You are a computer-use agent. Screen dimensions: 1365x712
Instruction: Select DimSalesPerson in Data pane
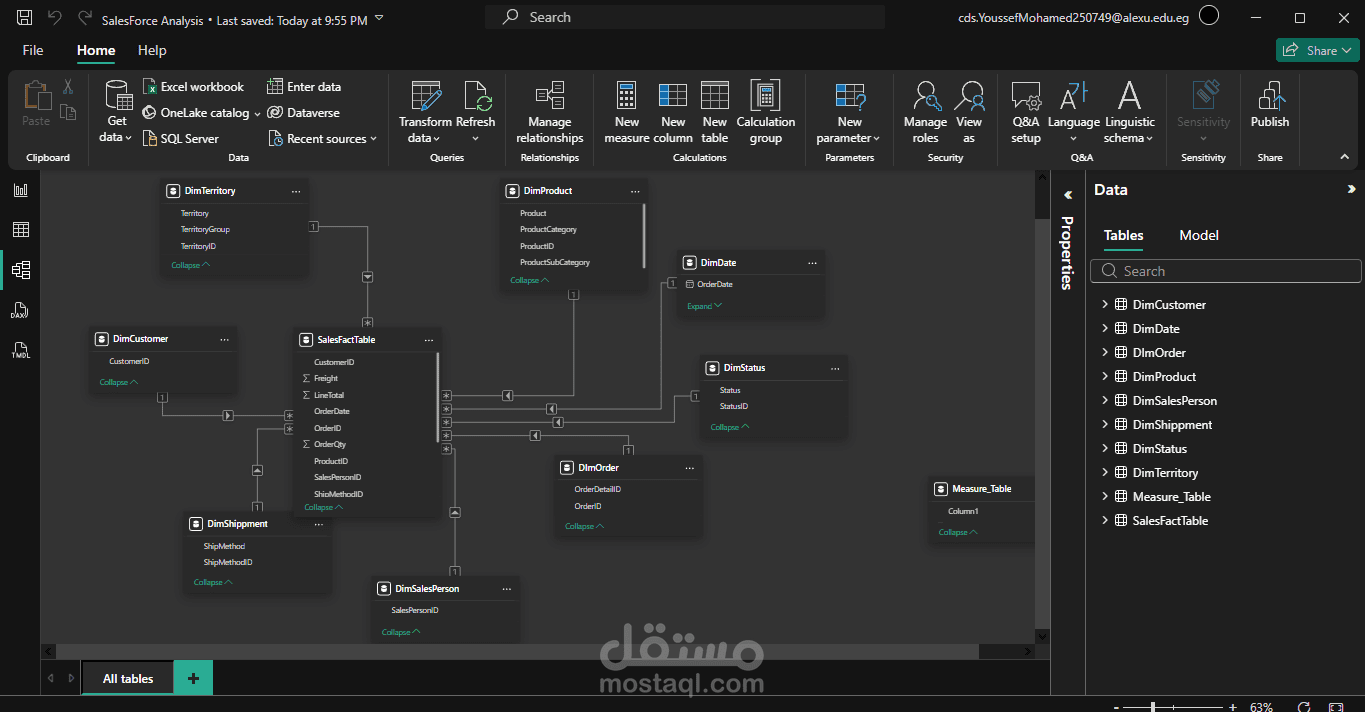pos(1174,400)
